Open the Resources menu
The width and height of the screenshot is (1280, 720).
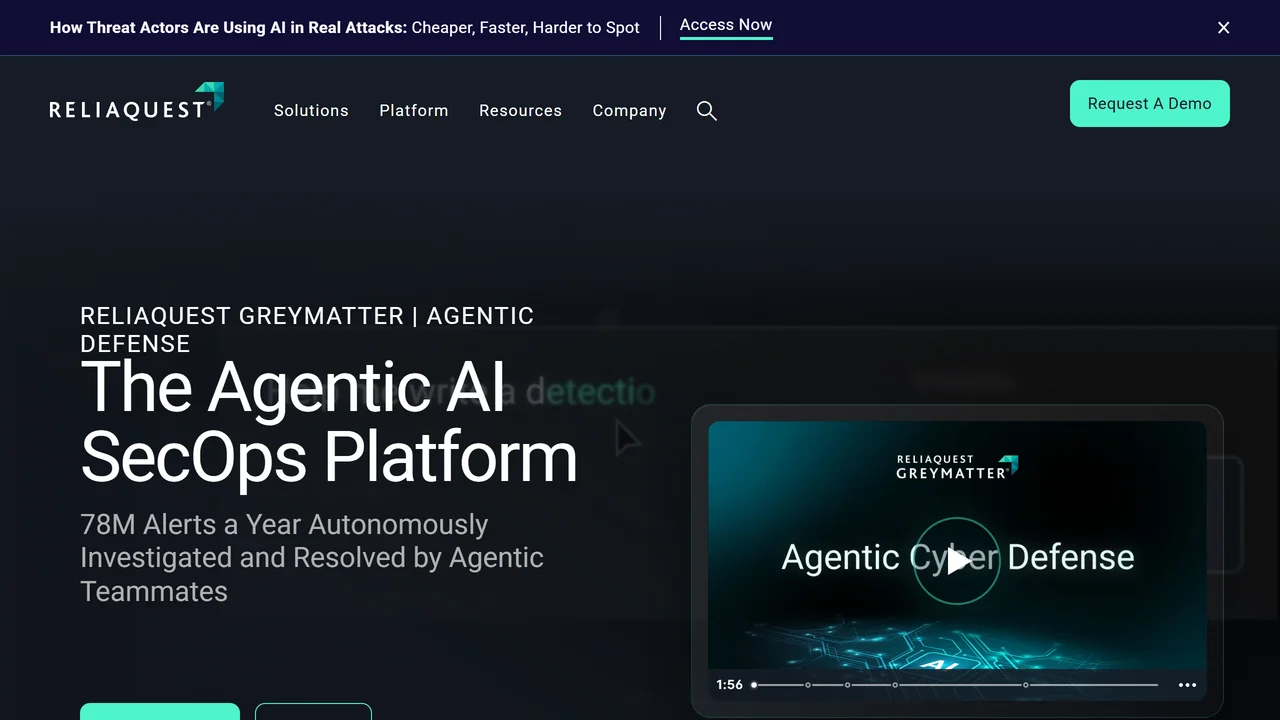(x=520, y=111)
